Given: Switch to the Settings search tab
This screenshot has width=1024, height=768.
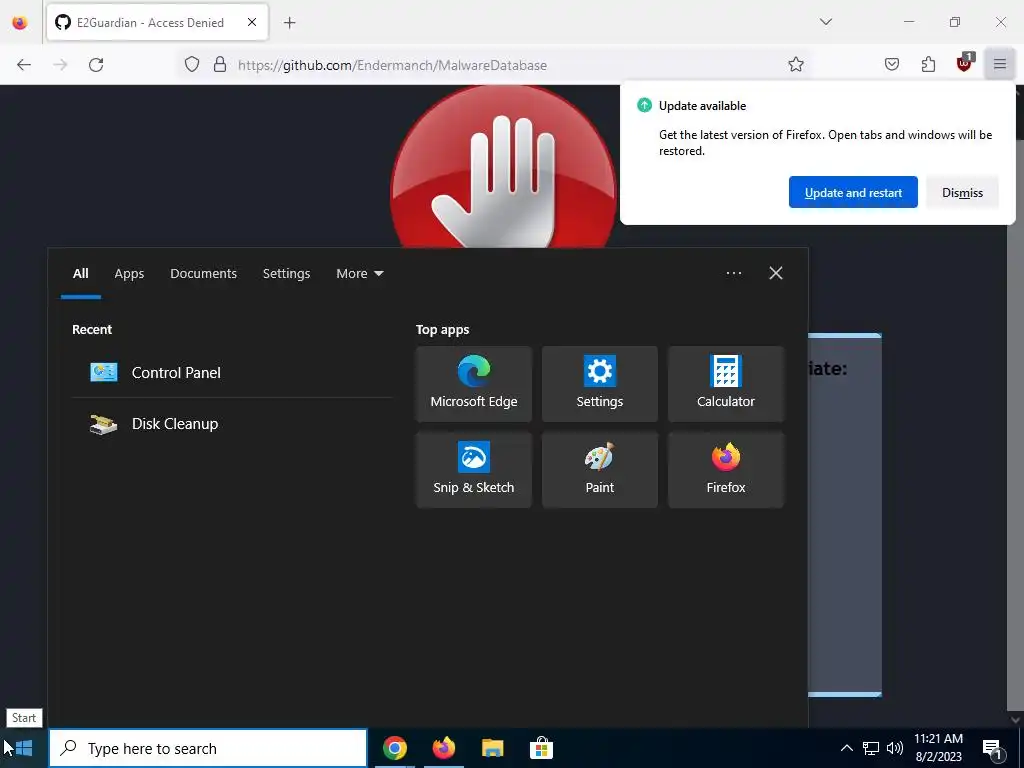Looking at the screenshot, I should click(x=286, y=274).
